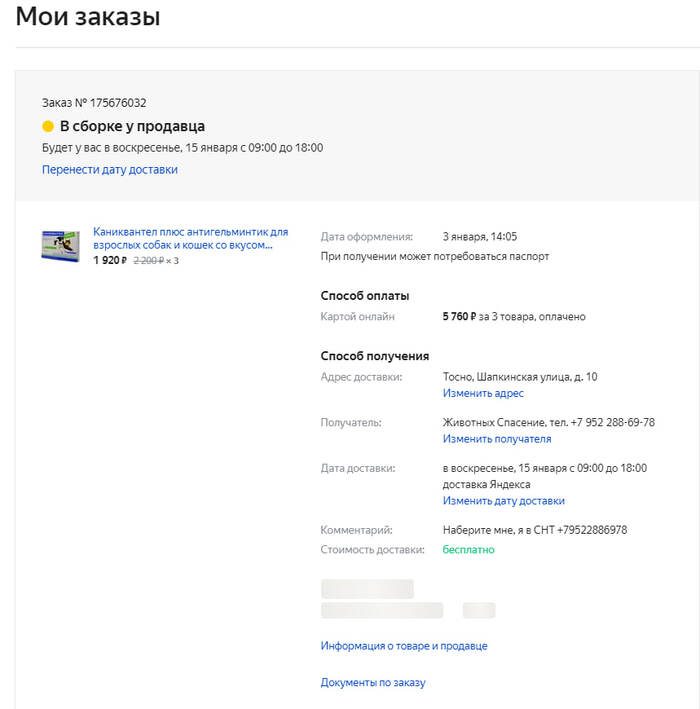
Task: Click the product price 1 920 ₽
Action: click(x=109, y=261)
